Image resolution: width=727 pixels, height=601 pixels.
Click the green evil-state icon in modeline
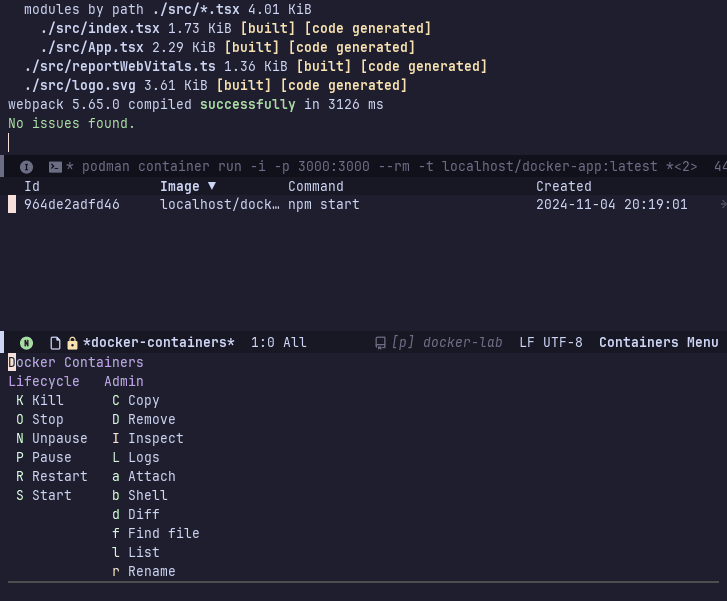point(27,343)
